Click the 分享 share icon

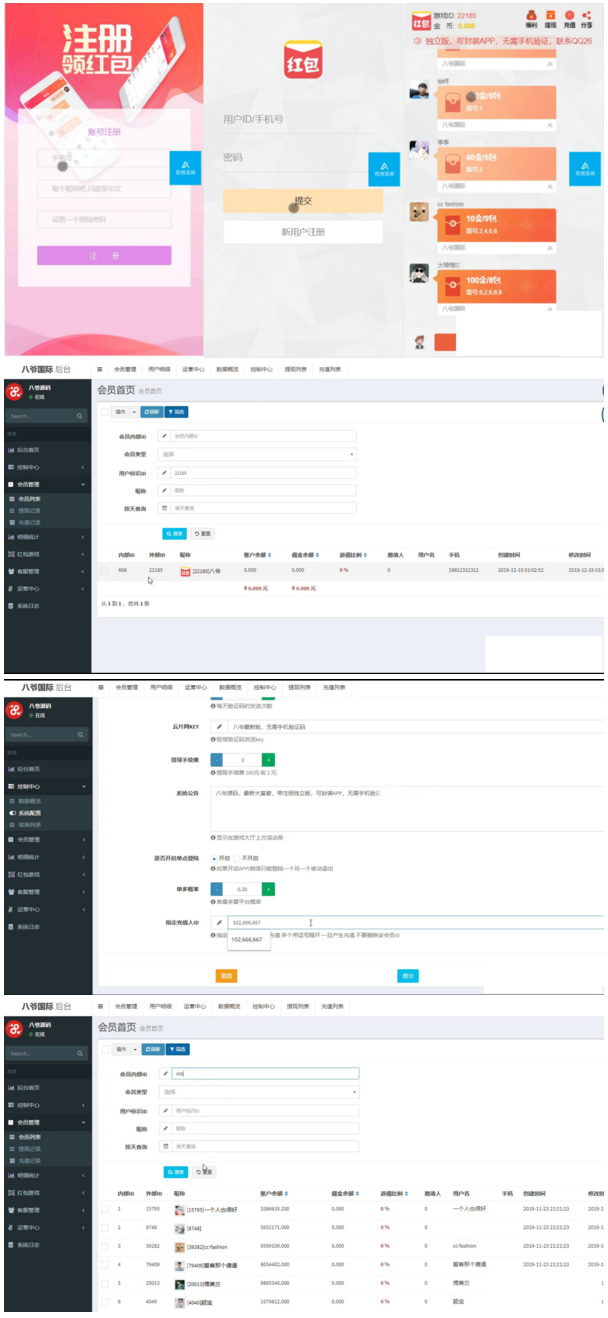coord(587,15)
